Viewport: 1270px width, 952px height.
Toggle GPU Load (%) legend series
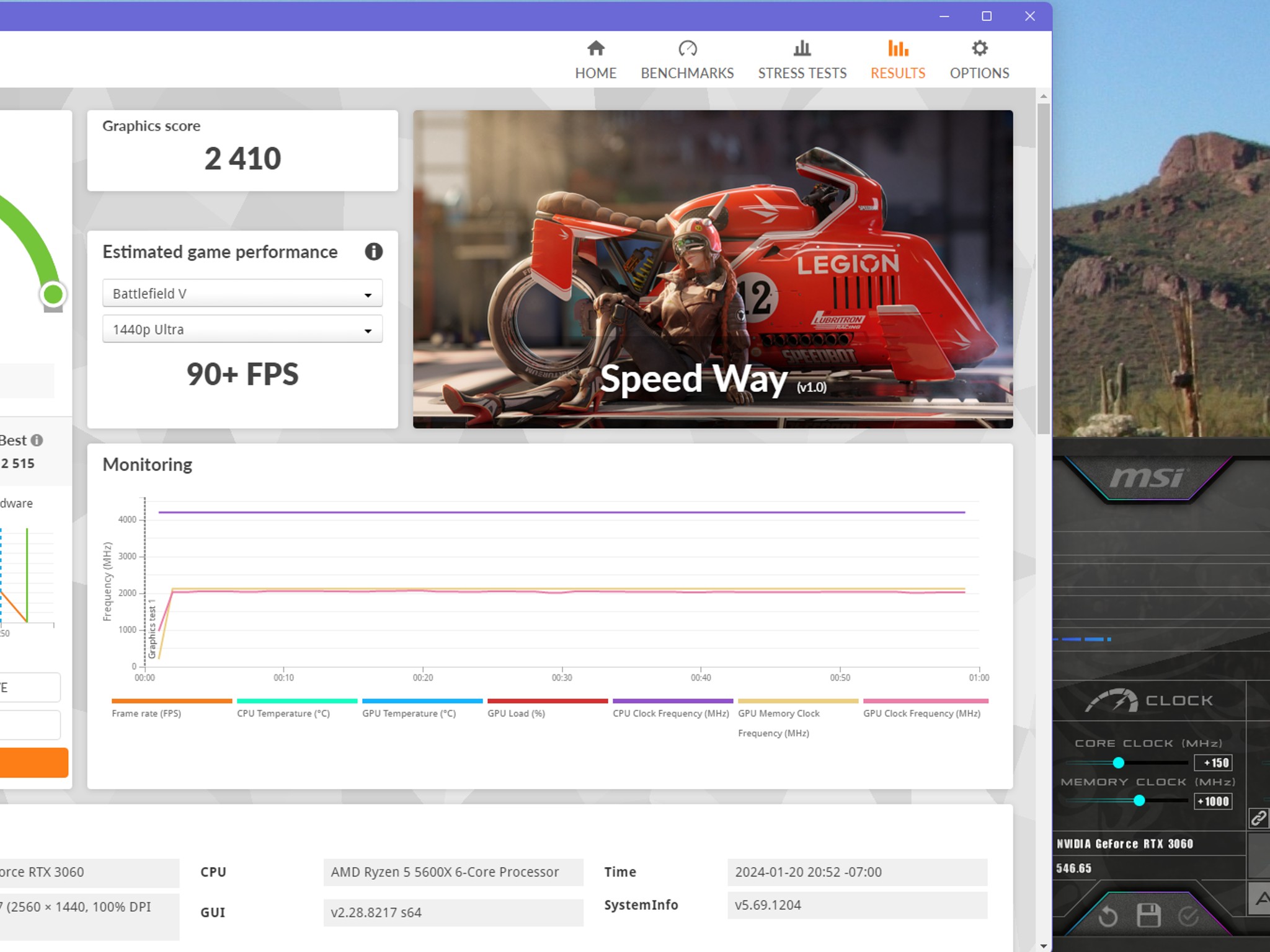coord(548,708)
